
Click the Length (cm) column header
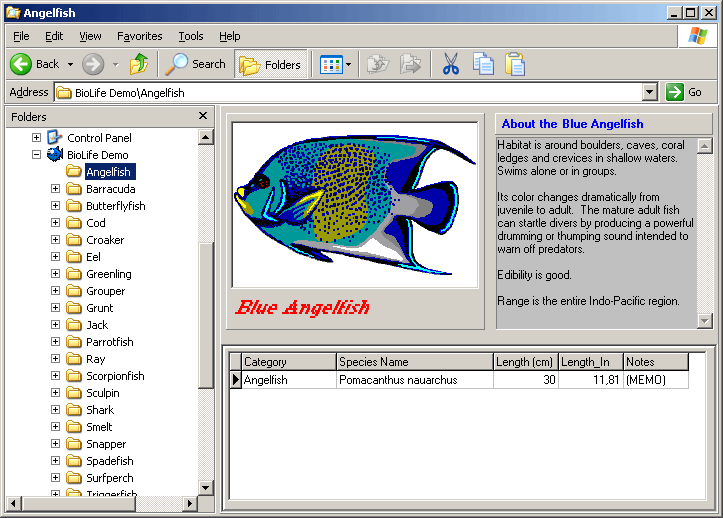[526, 362]
